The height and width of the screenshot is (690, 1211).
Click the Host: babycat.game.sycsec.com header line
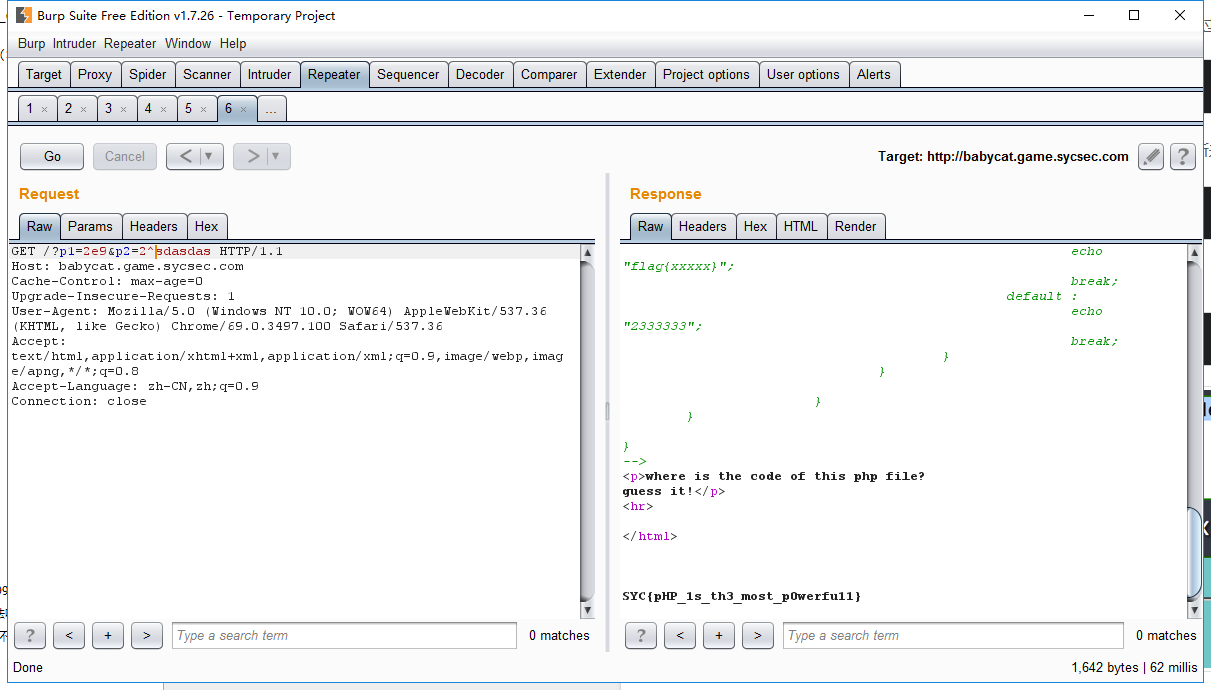point(127,266)
